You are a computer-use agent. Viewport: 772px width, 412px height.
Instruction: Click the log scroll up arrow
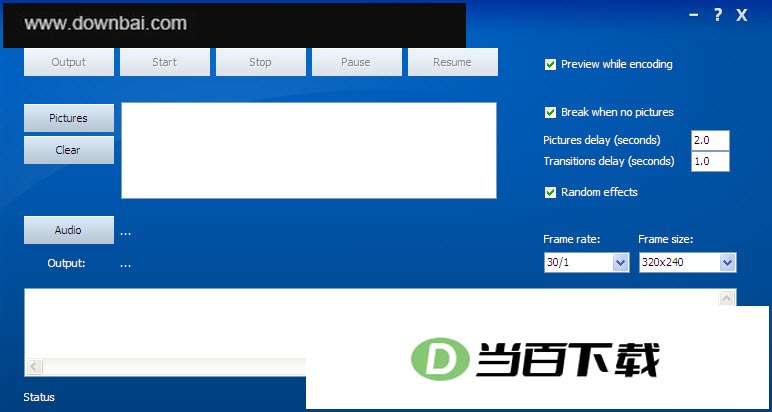point(727,298)
